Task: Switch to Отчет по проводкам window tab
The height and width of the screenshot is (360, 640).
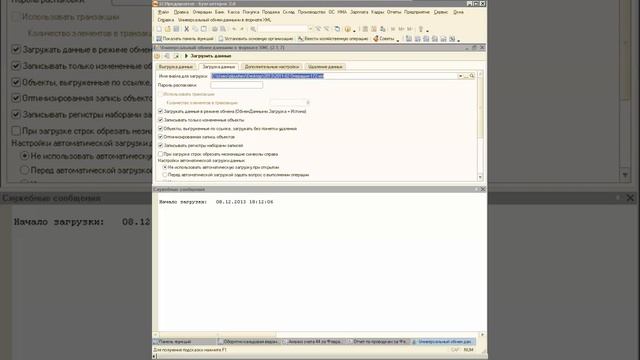Action: [x=379, y=342]
